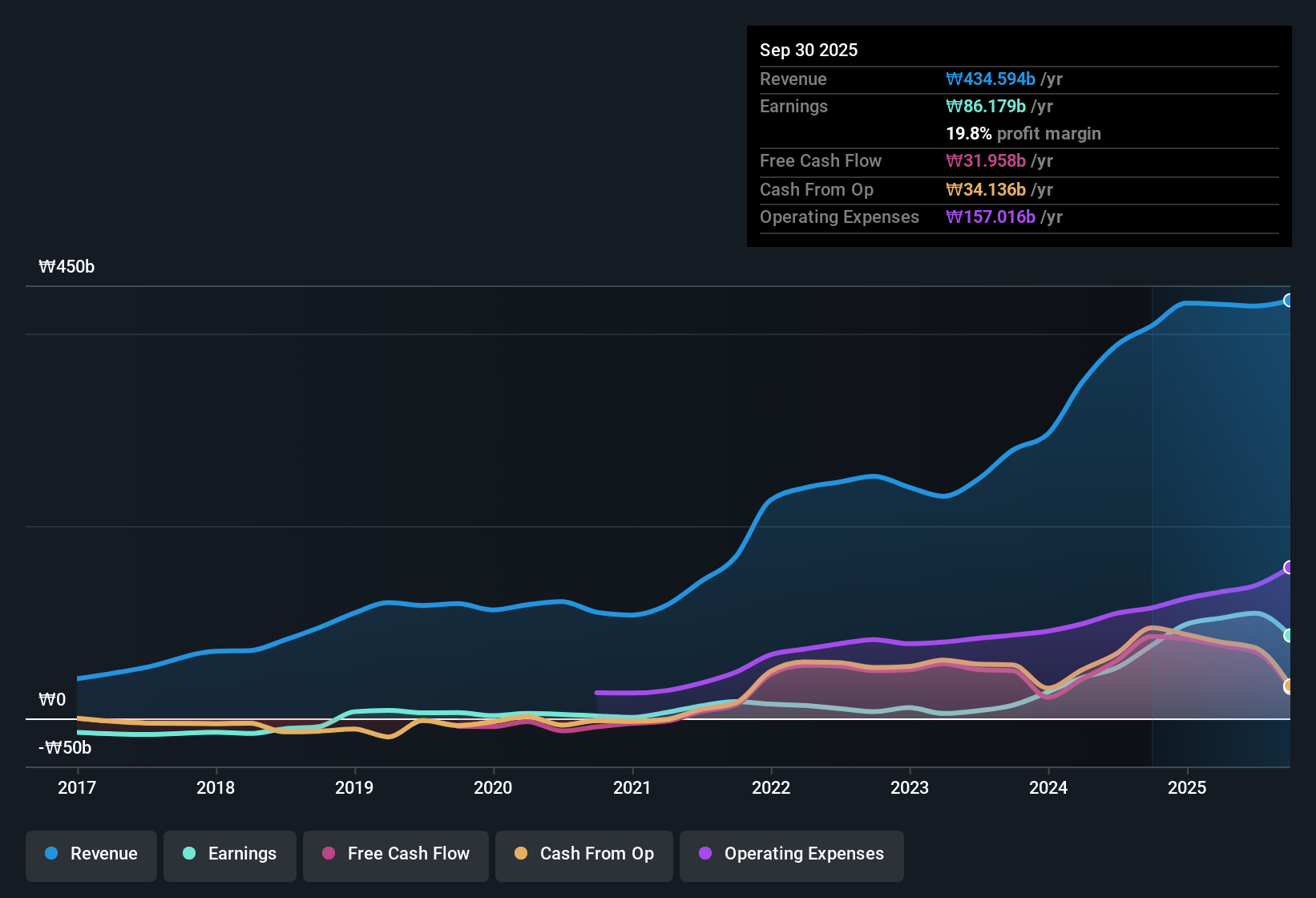Screen dimensions: 1316x898
Task: Click the orange Cash From Op legend dot icon
Action: [521, 854]
